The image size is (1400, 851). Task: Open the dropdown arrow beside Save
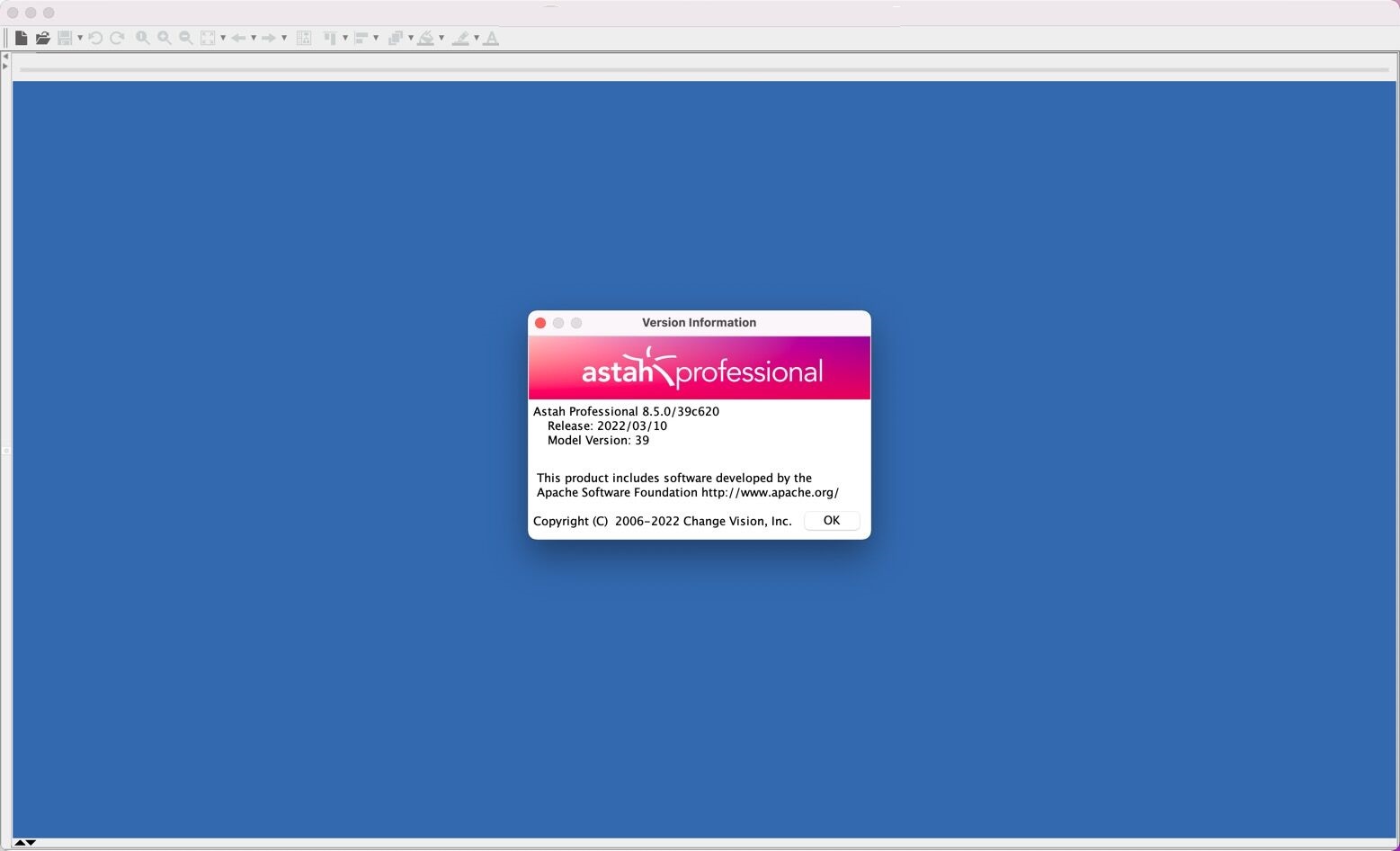(x=80, y=38)
